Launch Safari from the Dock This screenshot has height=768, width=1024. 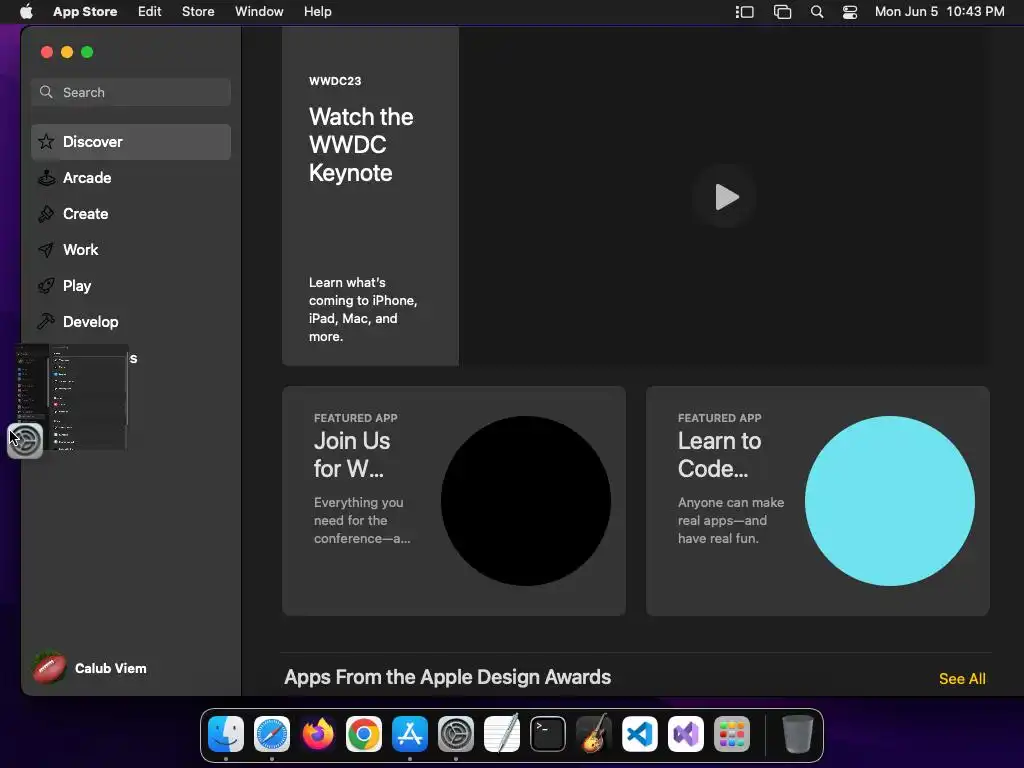(x=272, y=734)
